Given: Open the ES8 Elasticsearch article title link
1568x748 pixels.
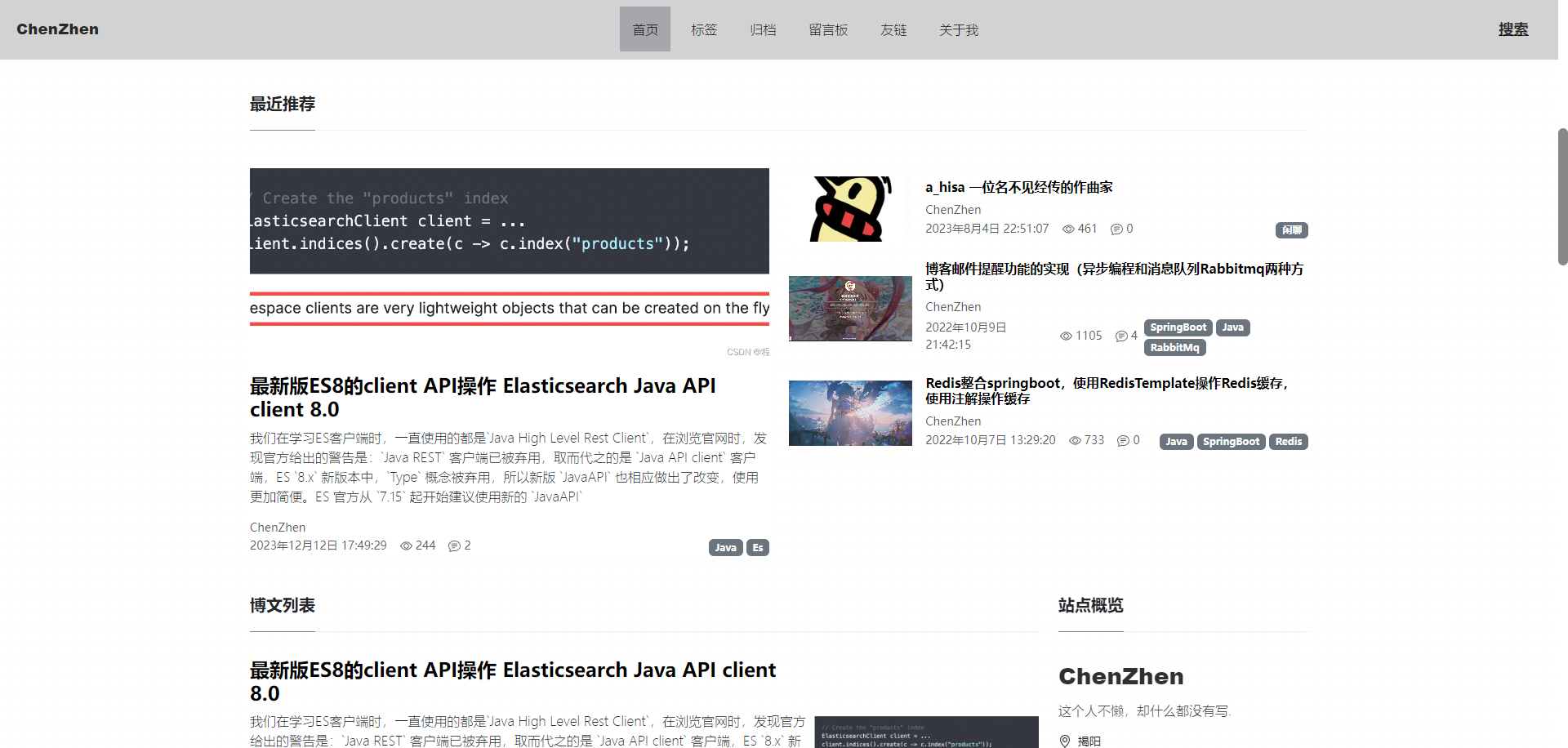Looking at the screenshot, I should [x=482, y=397].
